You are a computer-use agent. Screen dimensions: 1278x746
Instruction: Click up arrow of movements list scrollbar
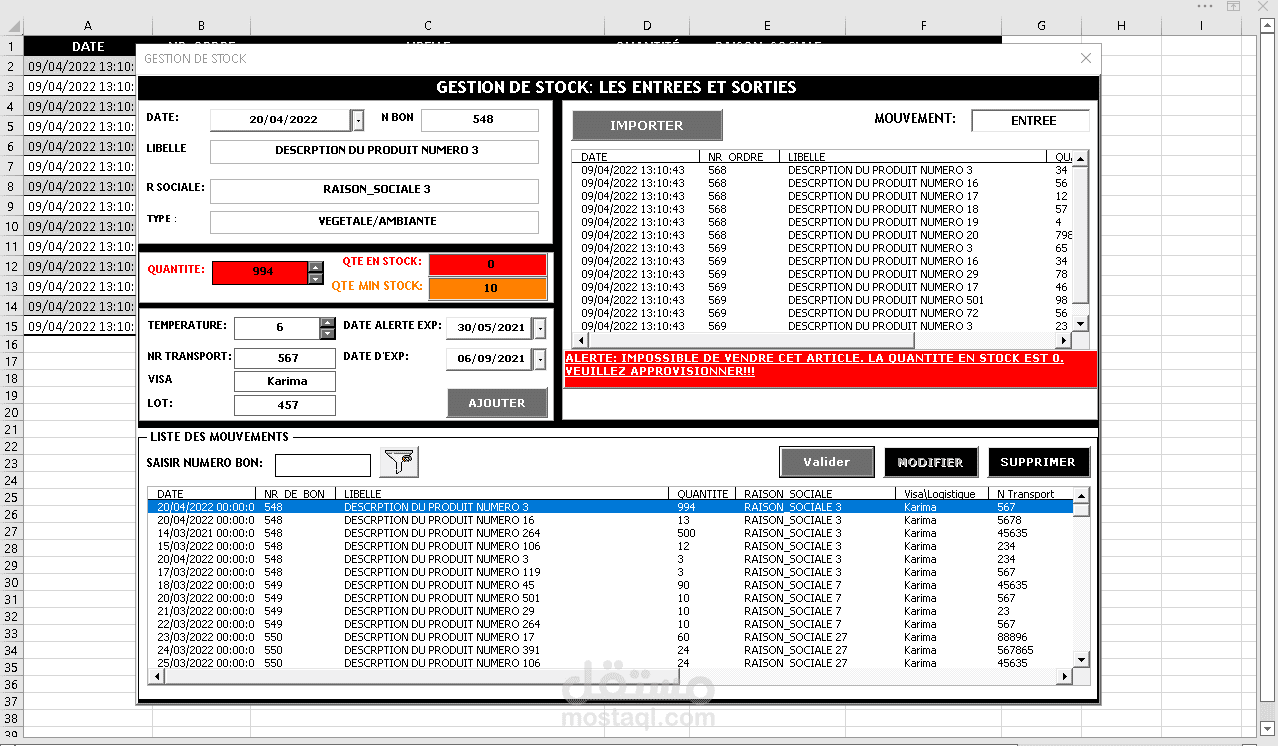tap(1081, 494)
